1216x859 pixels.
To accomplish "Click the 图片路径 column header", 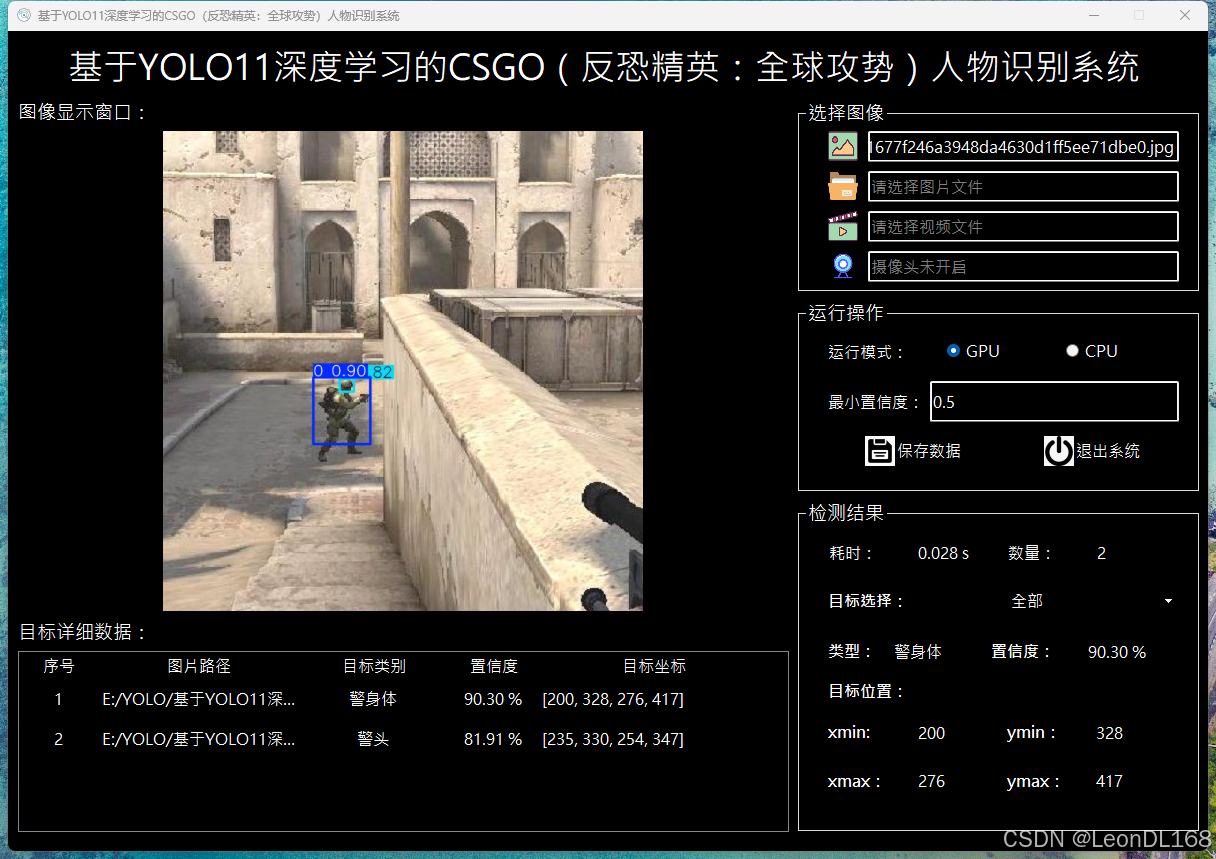I will (x=199, y=666).
